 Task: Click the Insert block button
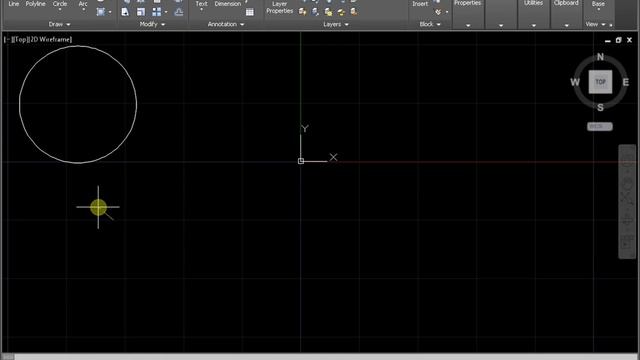point(420,4)
